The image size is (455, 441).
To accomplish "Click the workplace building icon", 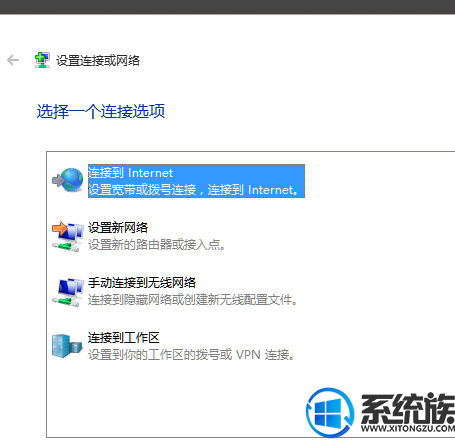I will [67, 346].
